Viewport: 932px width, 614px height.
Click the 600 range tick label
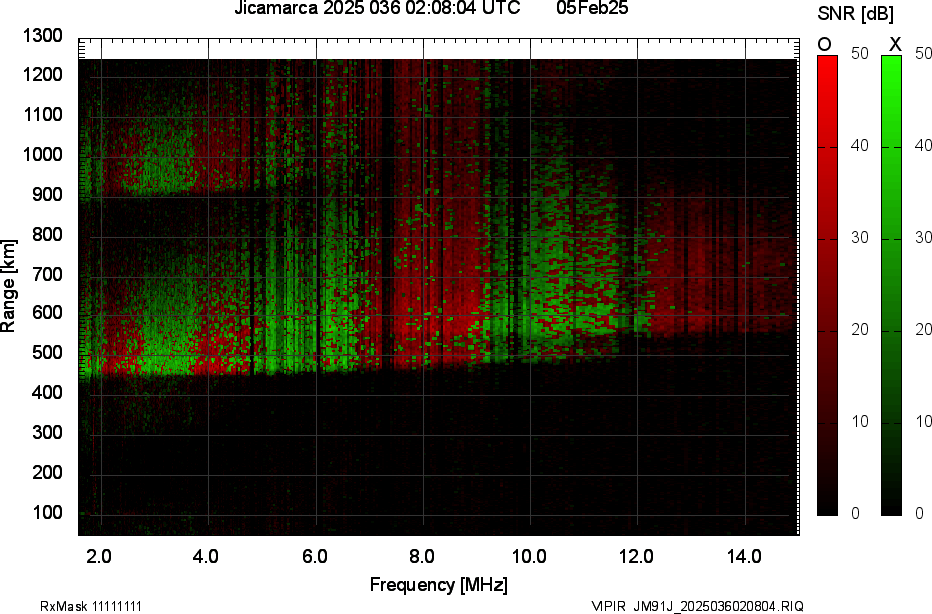pos(47,313)
